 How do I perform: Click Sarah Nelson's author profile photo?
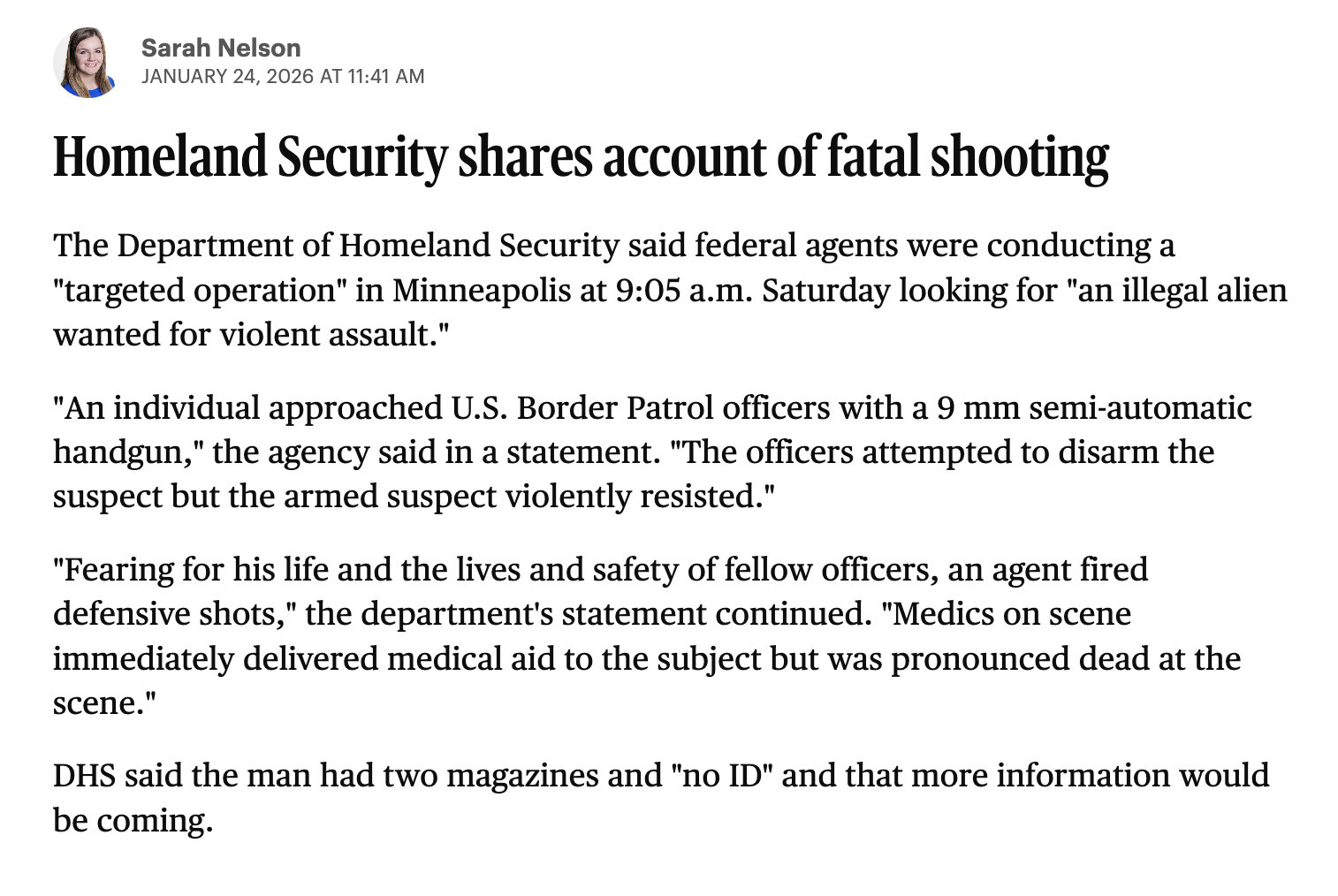(x=86, y=62)
